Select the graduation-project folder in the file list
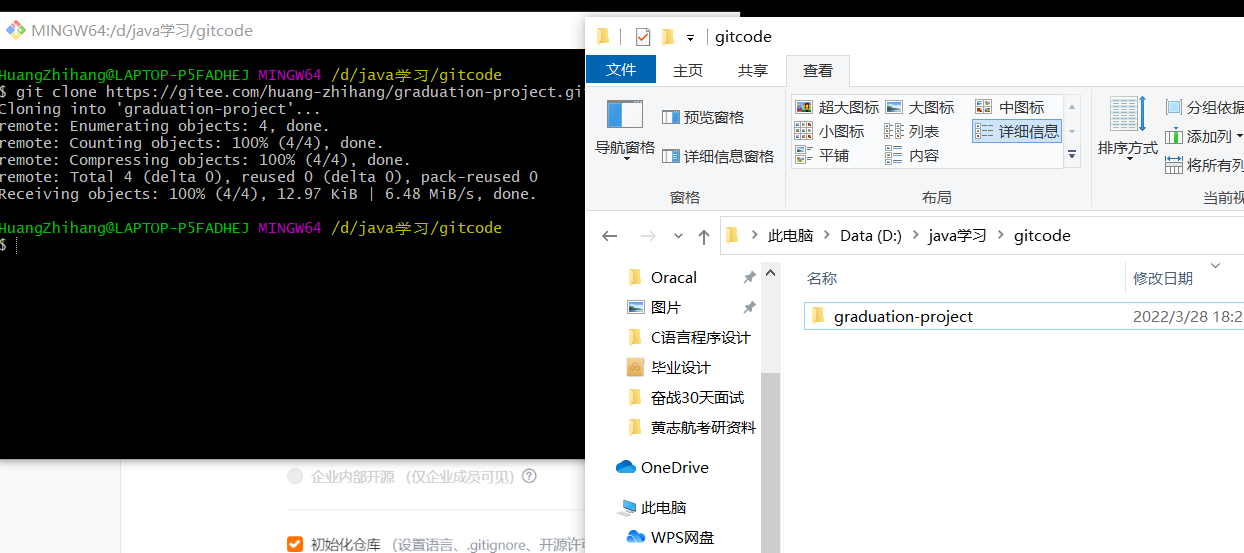The width and height of the screenshot is (1244, 553). [x=903, y=316]
